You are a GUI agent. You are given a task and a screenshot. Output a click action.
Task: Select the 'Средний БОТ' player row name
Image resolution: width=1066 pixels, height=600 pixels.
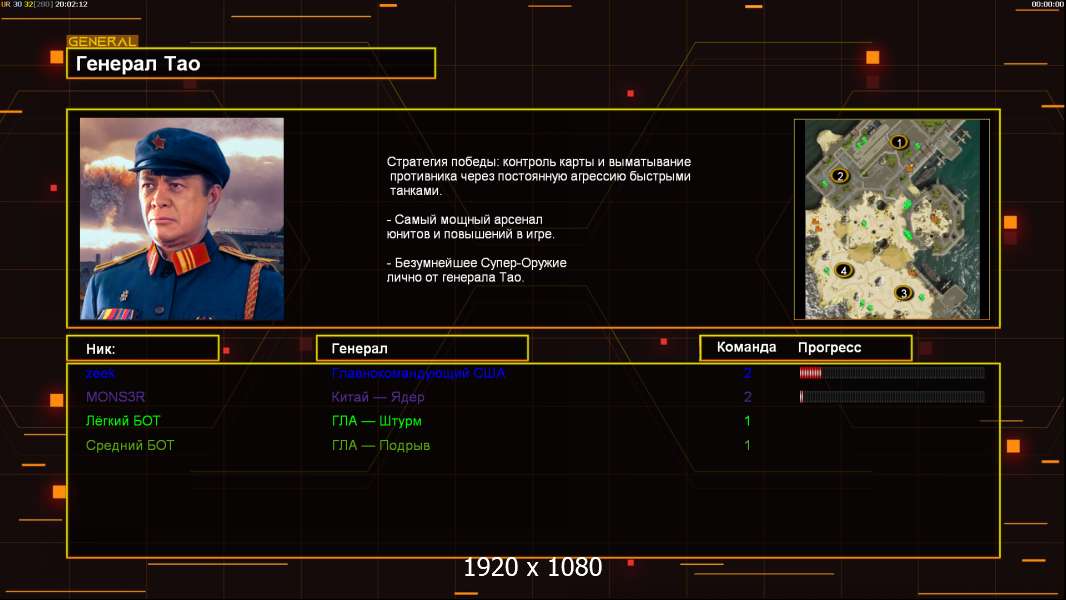[130, 446]
